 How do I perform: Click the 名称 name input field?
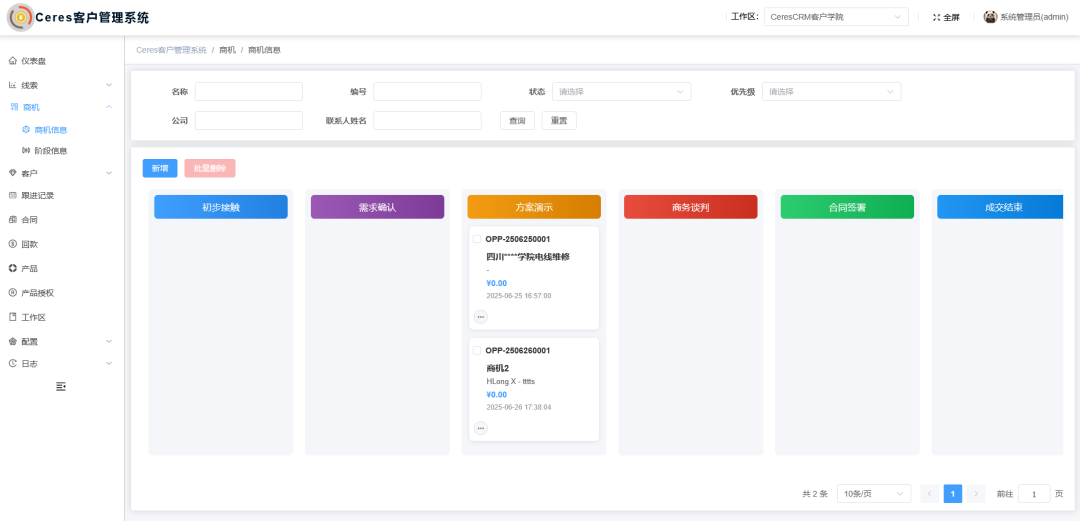(x=248, y=92)
